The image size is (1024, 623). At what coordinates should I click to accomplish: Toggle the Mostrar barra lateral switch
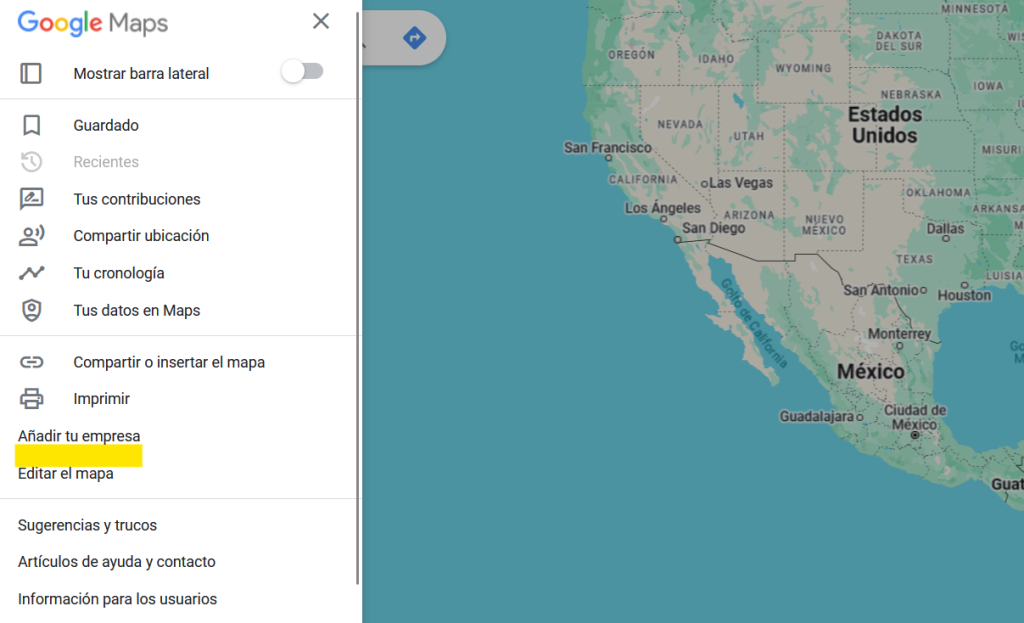tap(302, 71)
